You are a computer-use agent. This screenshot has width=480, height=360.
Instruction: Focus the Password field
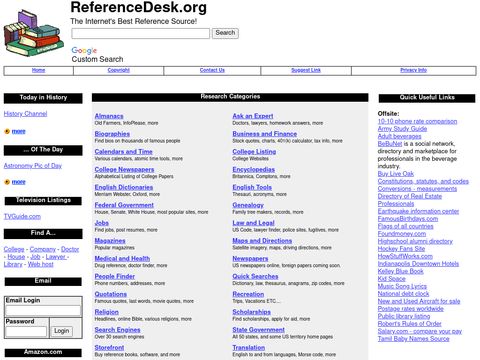(x=26, y=332)
